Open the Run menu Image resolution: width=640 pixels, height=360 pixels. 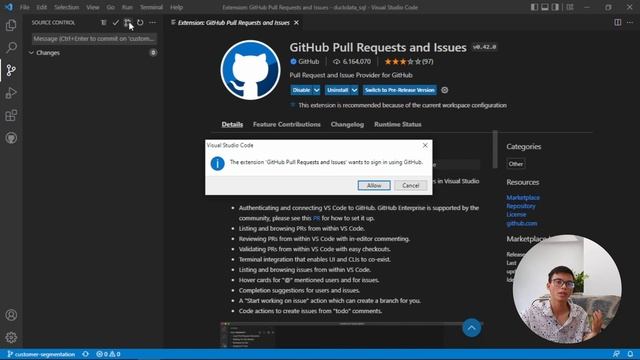(x=127, y=7)
